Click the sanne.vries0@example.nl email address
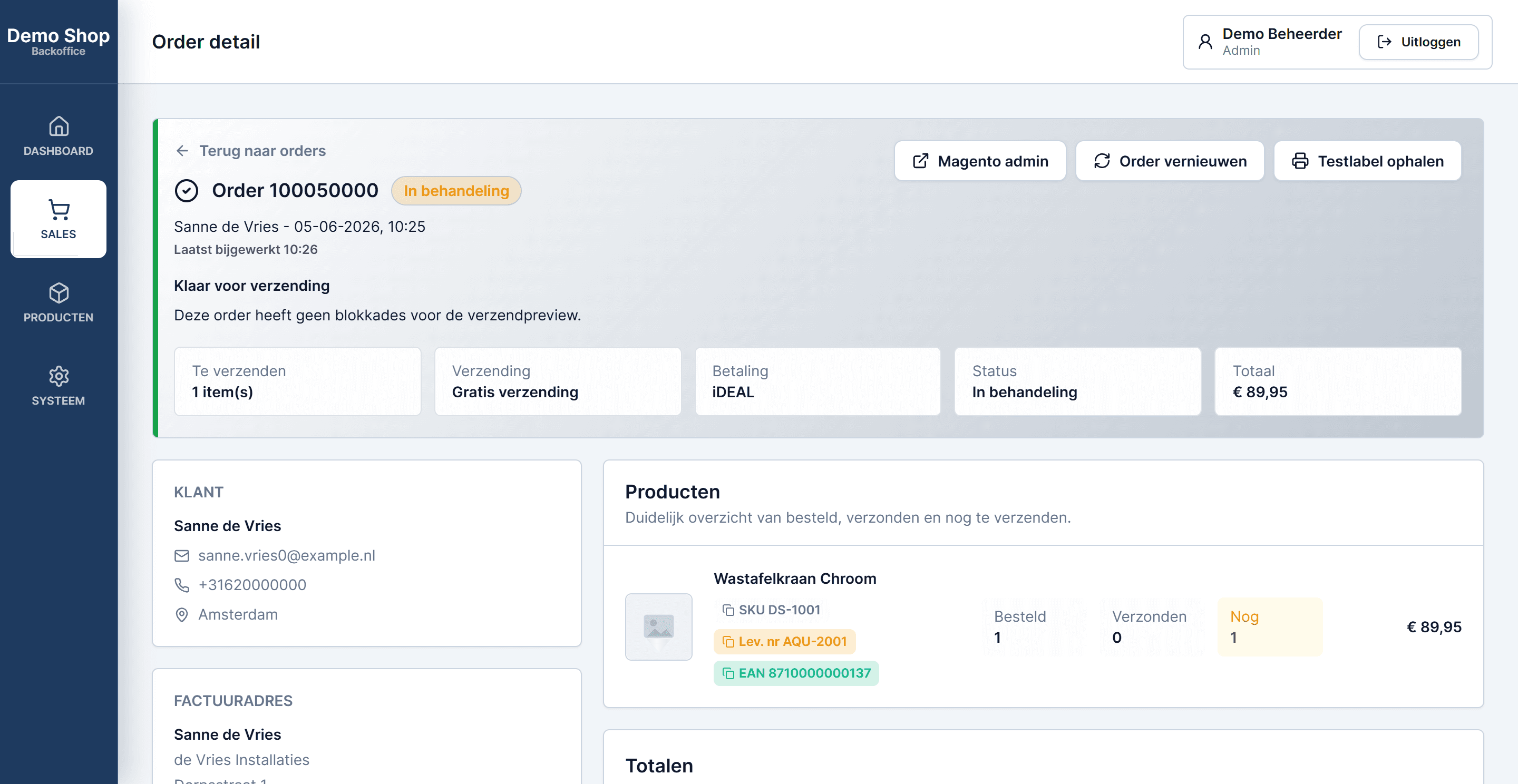Viewport: 1518px width, 784px height. pyautogui.click(x=286, y=555)
